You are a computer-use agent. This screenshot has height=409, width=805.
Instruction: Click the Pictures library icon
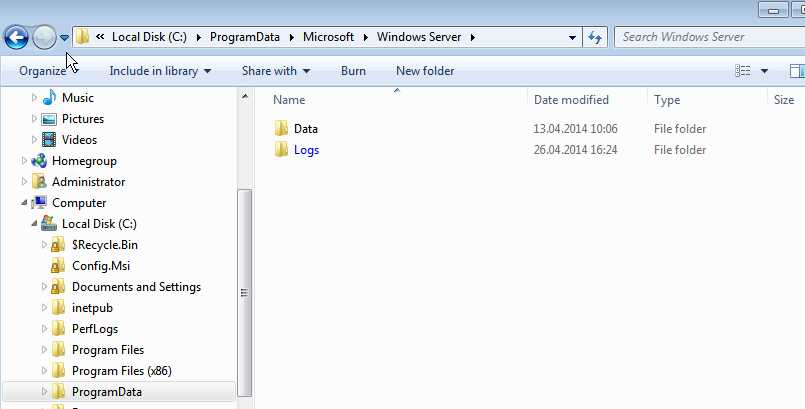coord(49,119)
